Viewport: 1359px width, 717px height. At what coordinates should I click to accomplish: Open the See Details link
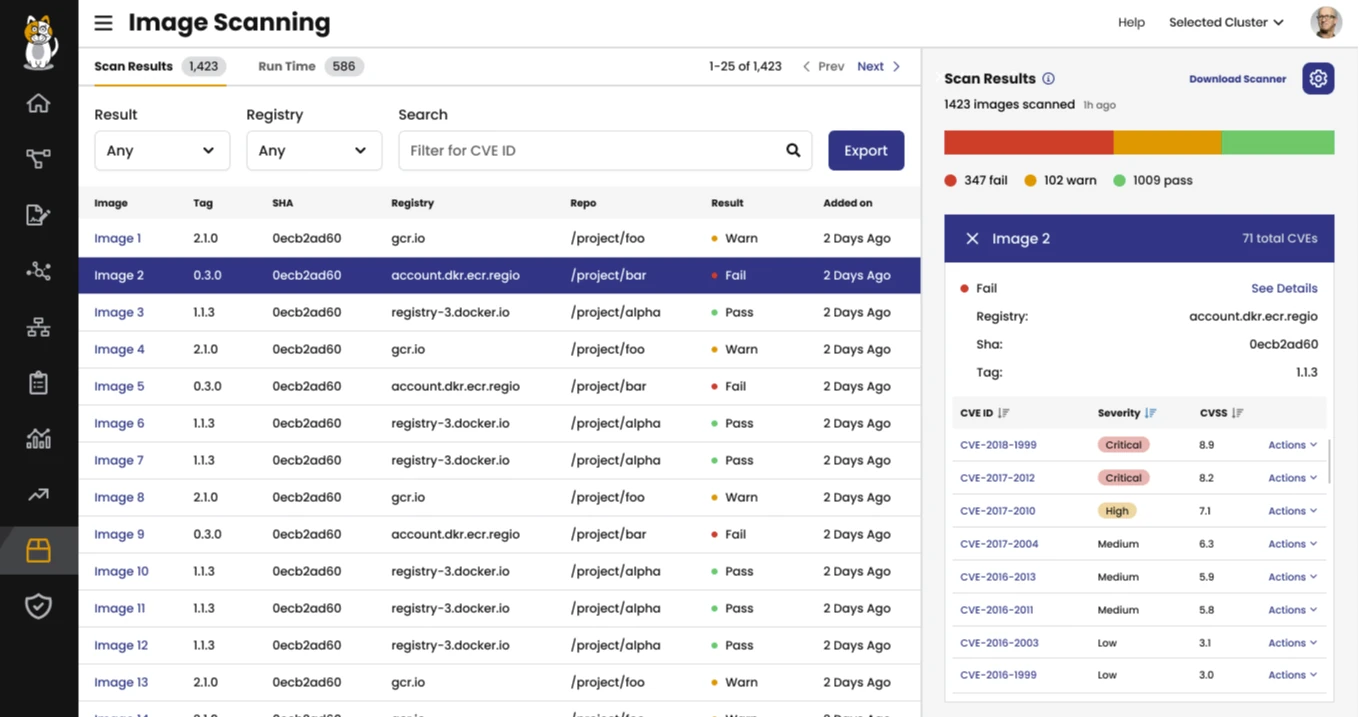(x=1283, y=288)
